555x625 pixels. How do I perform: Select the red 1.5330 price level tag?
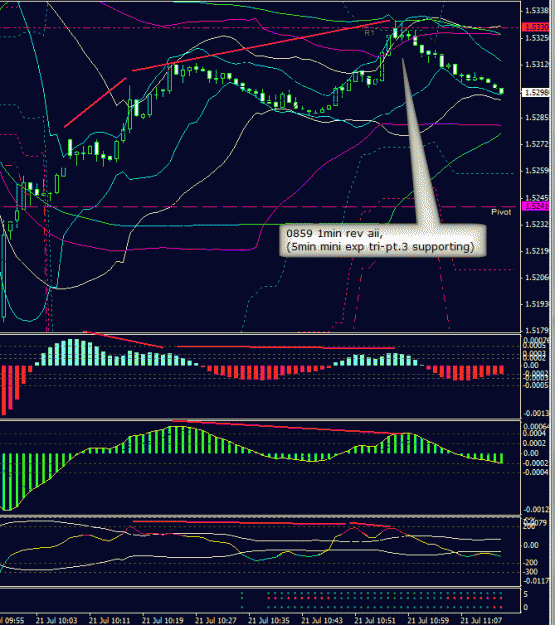pos(535,27)
